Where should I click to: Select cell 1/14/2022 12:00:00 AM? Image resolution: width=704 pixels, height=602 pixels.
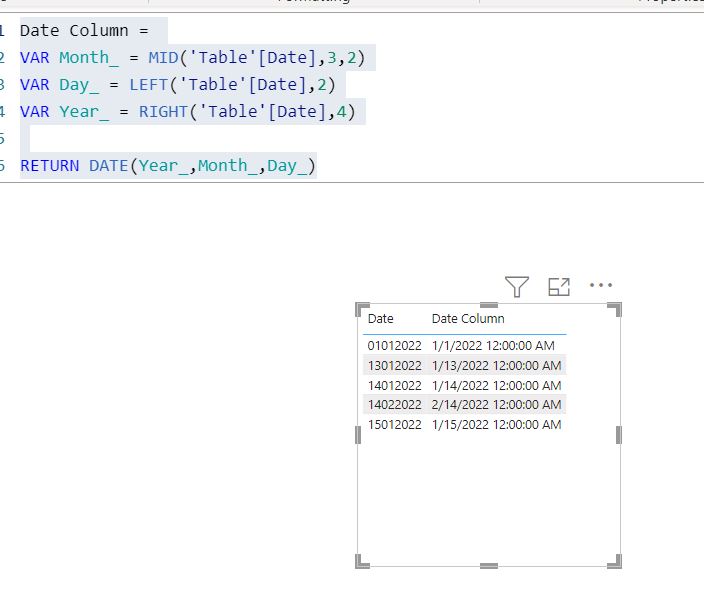496,385
